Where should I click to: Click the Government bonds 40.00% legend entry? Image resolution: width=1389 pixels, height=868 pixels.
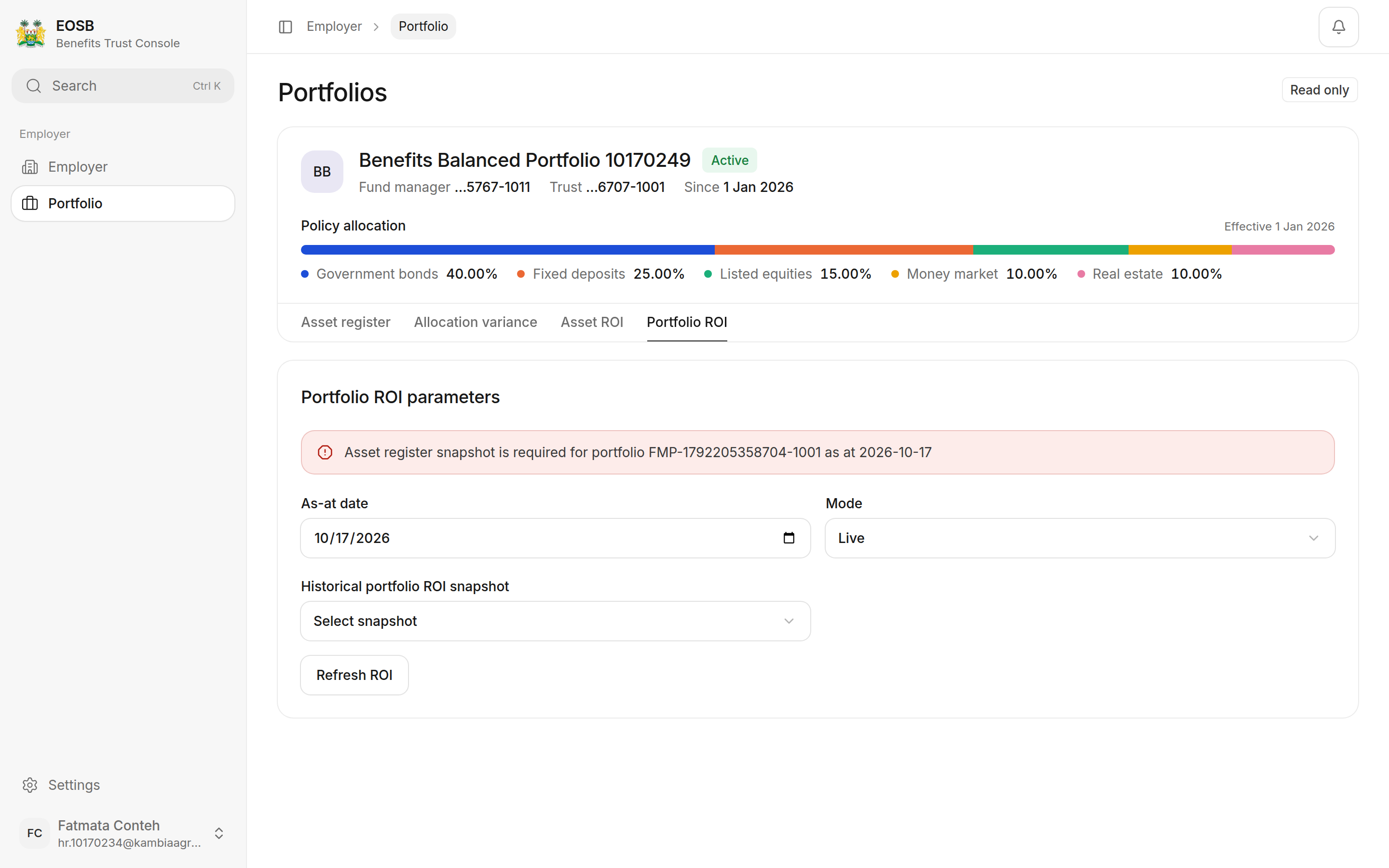pyautogui.click(x=399, y=274)
